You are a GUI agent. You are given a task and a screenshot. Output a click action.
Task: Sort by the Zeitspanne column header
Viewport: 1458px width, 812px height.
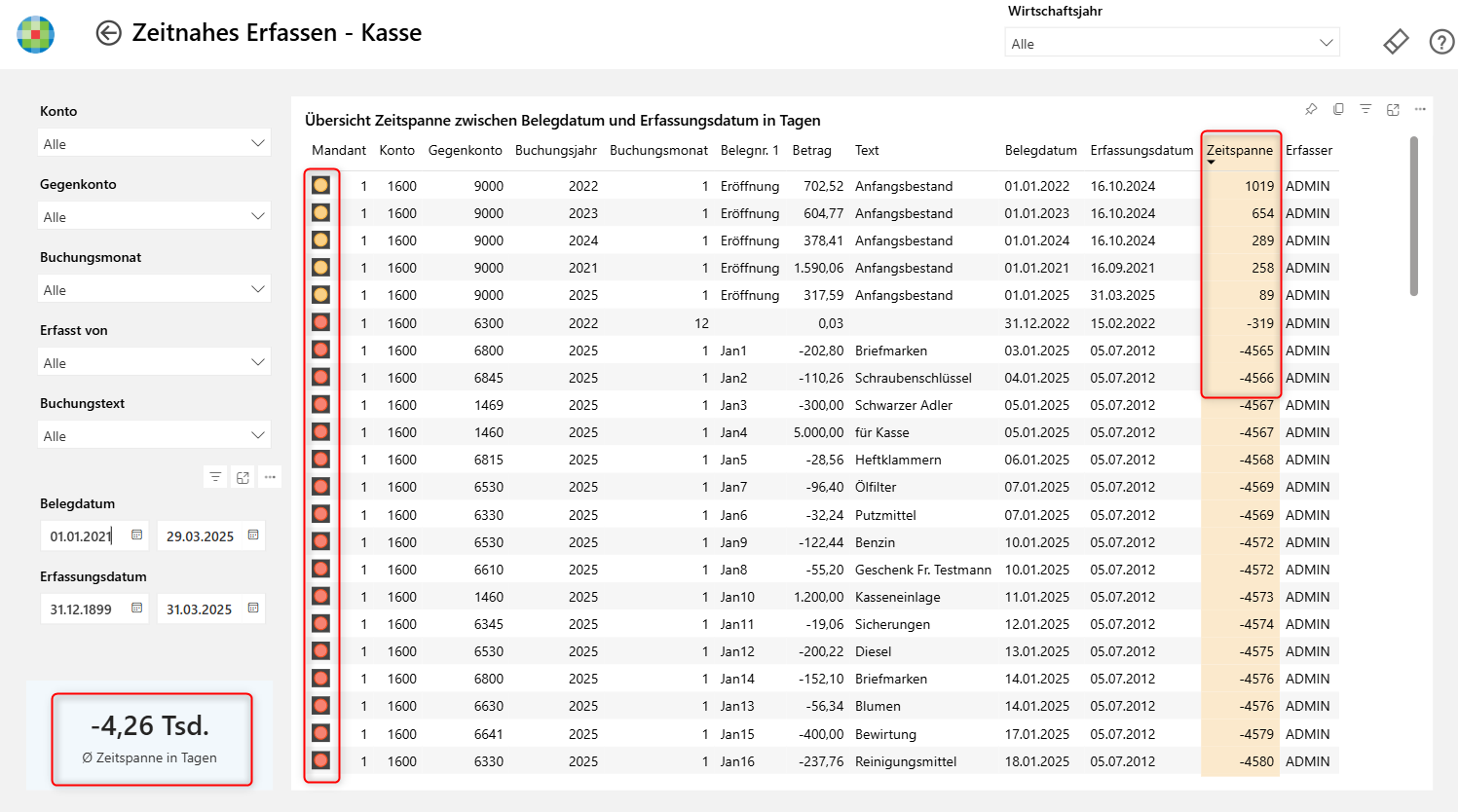pos(1239,150)
